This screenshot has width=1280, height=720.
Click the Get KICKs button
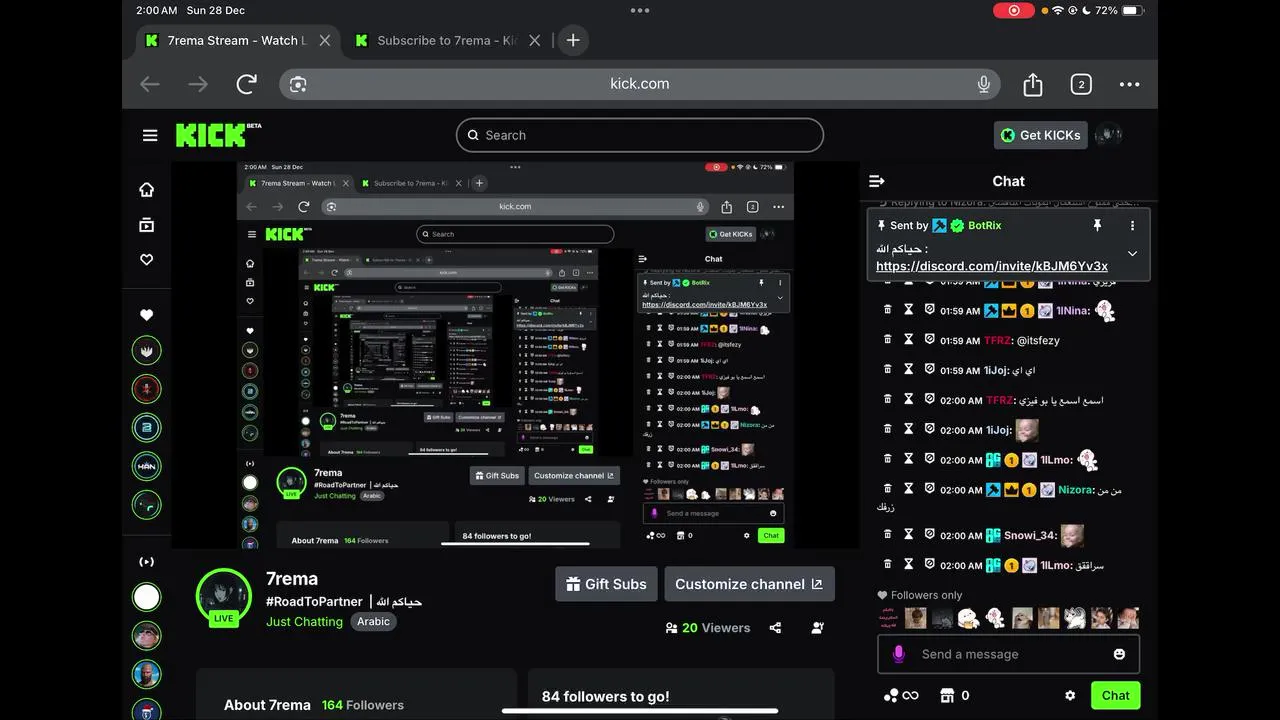pos(1040,135)
